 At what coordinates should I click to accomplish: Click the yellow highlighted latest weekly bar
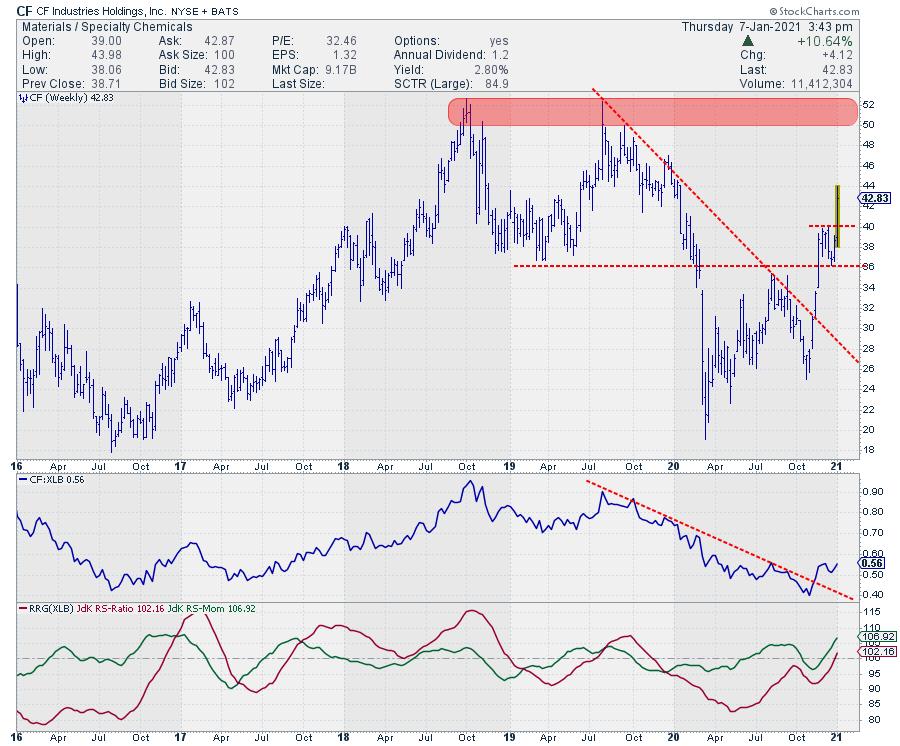tap(837, 217)
